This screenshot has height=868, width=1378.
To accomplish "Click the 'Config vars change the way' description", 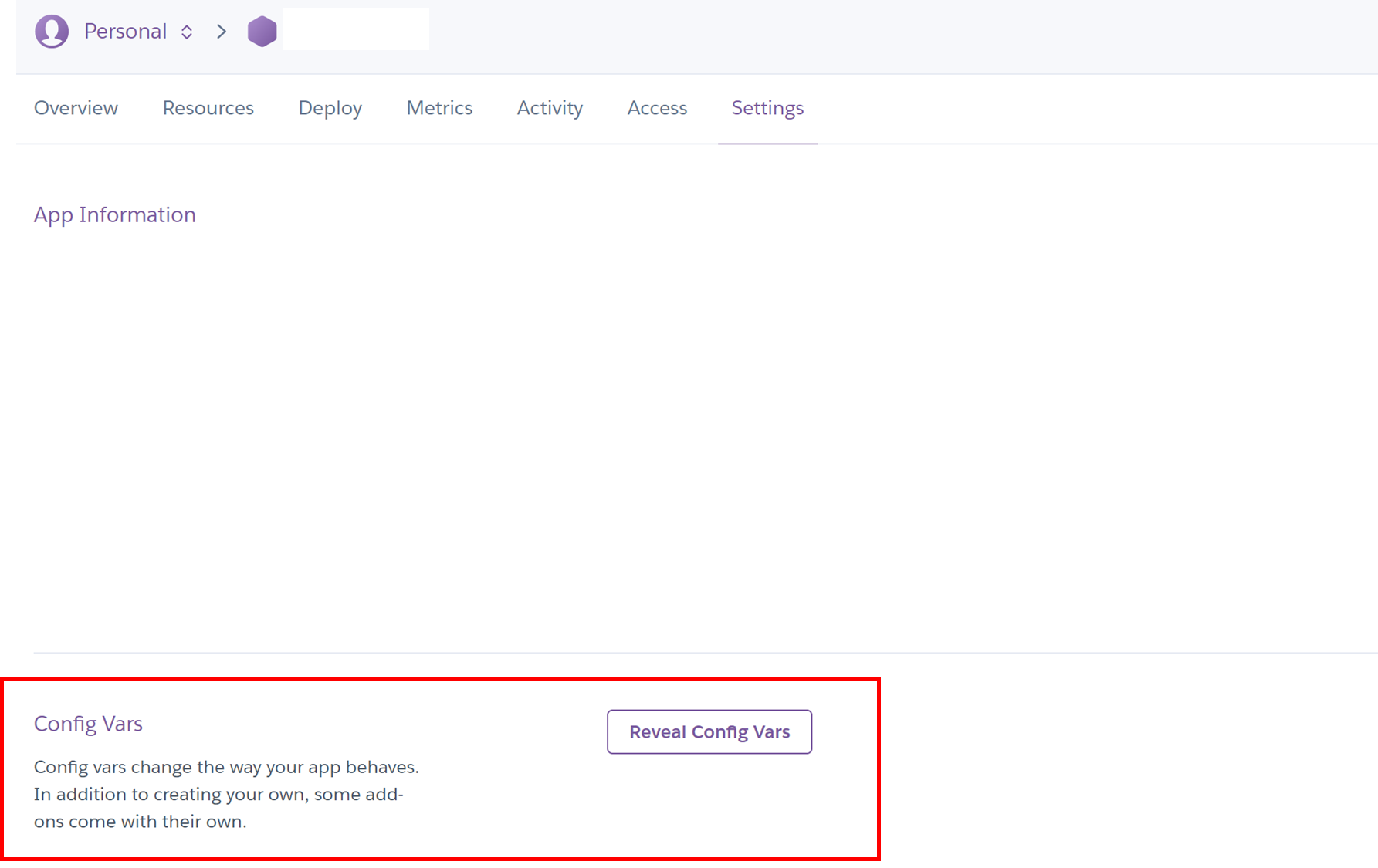I will [226, 794].
